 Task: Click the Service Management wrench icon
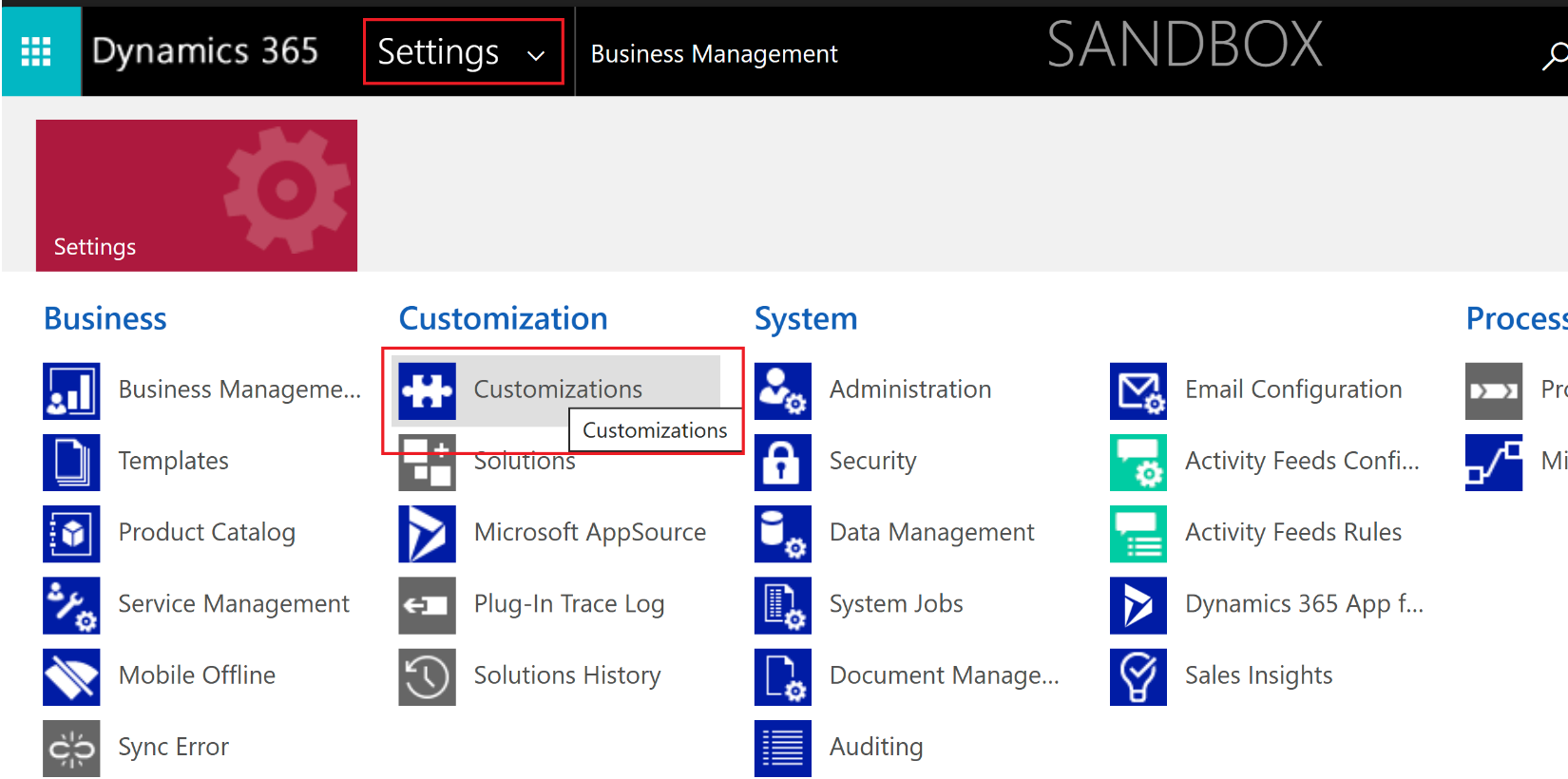pyautogui.click(x=71, y=605)
